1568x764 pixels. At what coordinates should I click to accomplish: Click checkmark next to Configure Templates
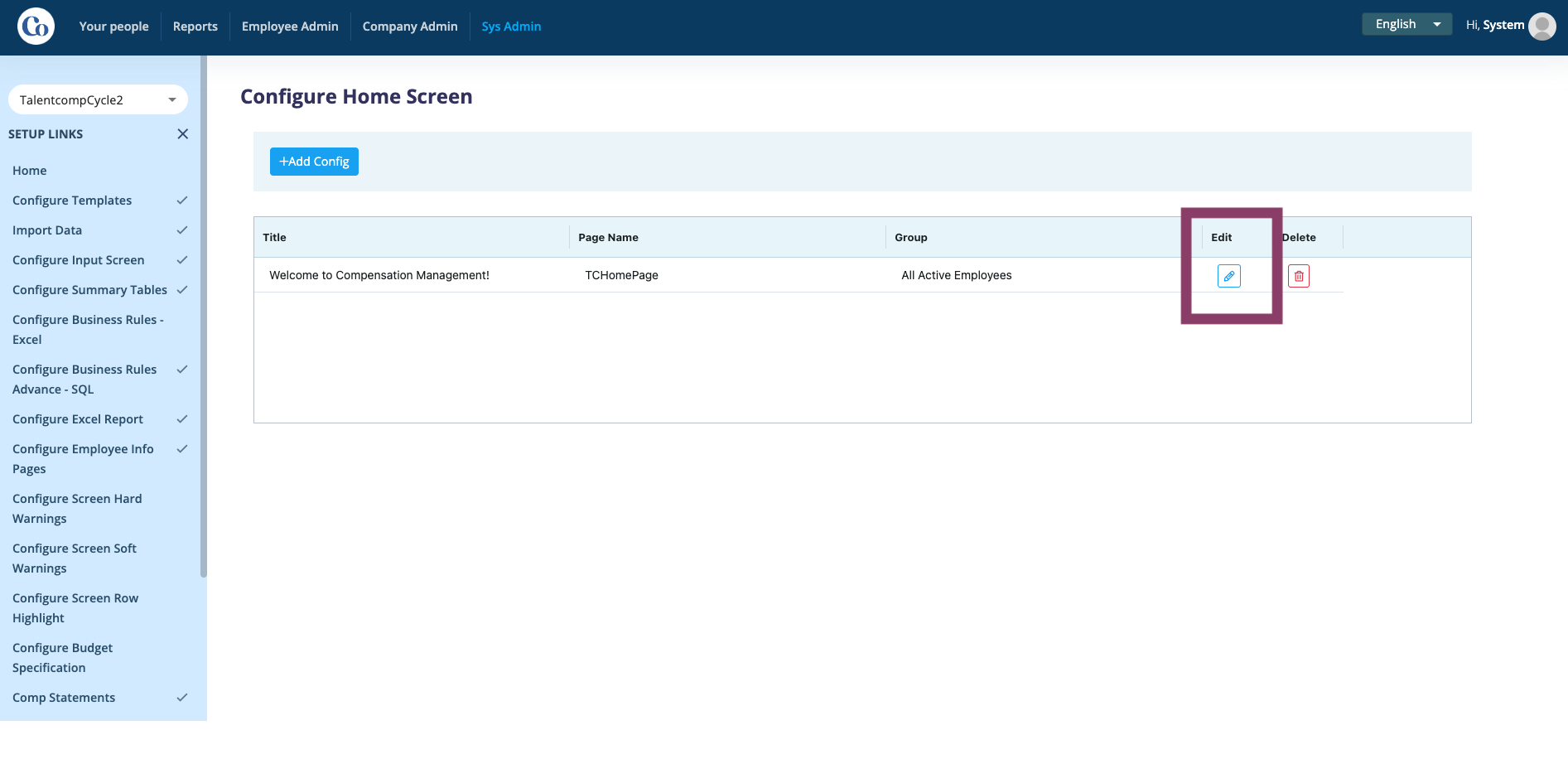(x=182, y=201)
